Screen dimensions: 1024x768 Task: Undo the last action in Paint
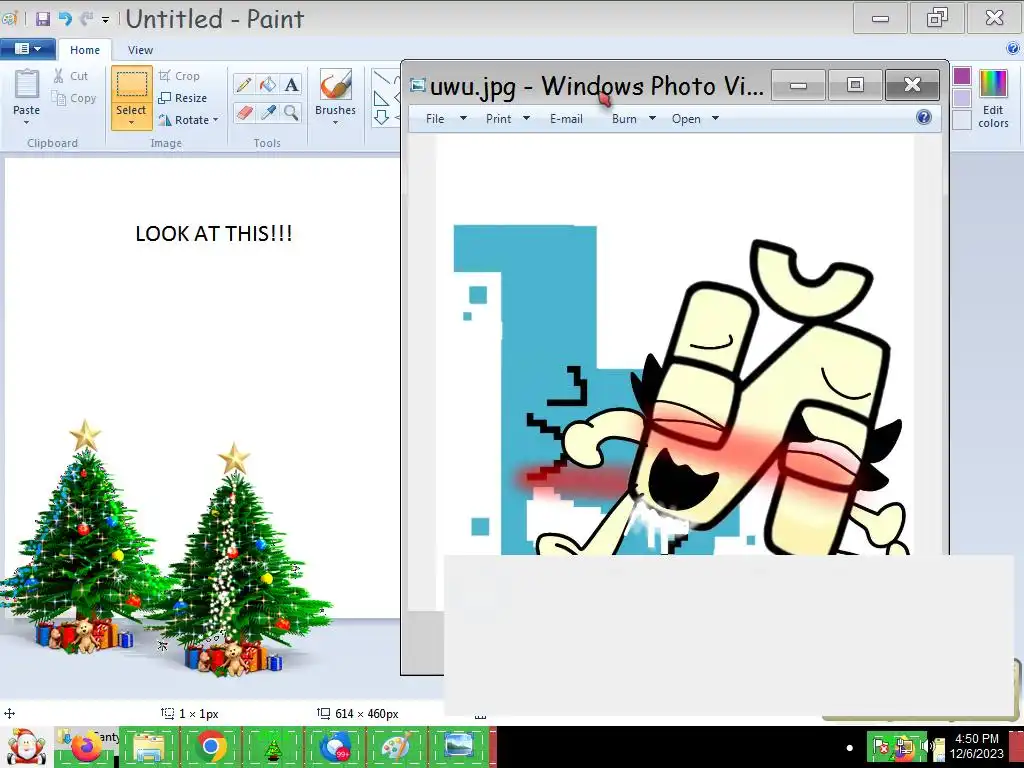pyautogui.click(x=65, y=19)
